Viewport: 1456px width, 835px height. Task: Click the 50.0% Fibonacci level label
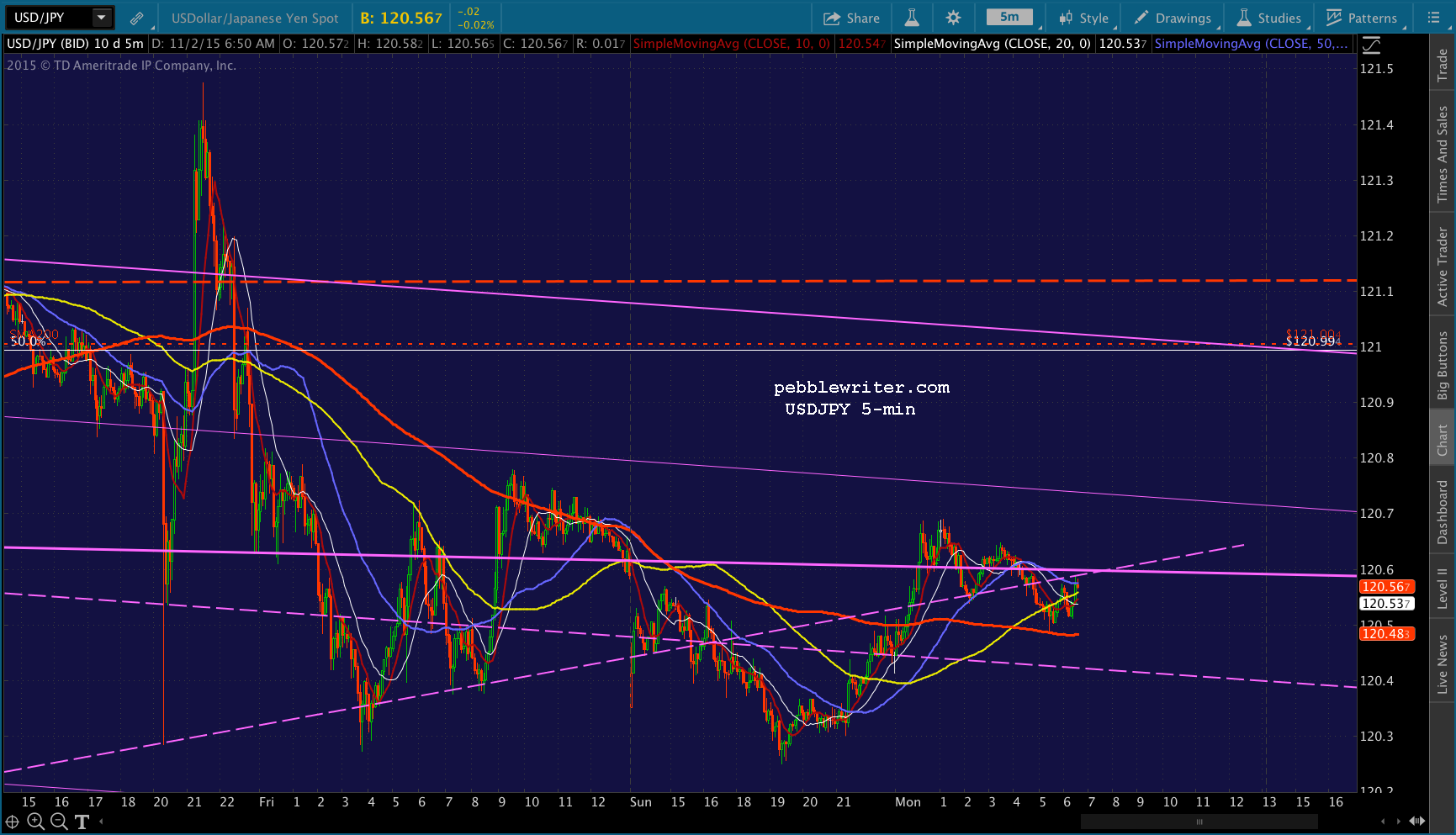28,341
